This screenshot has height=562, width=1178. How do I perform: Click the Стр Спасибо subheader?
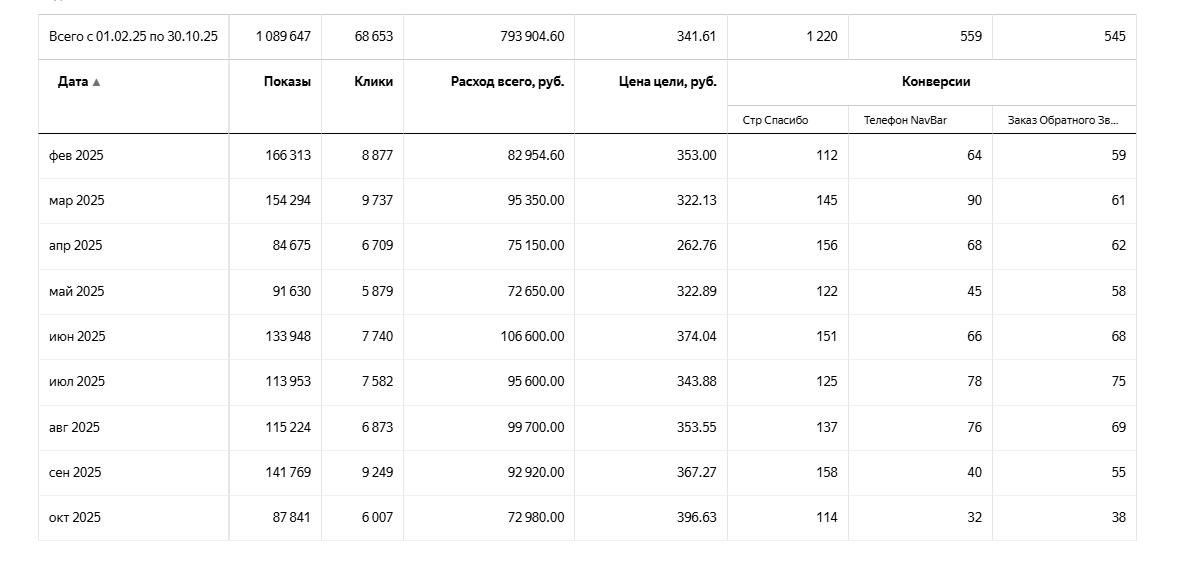pyautogui.click(x=775, y=121)
